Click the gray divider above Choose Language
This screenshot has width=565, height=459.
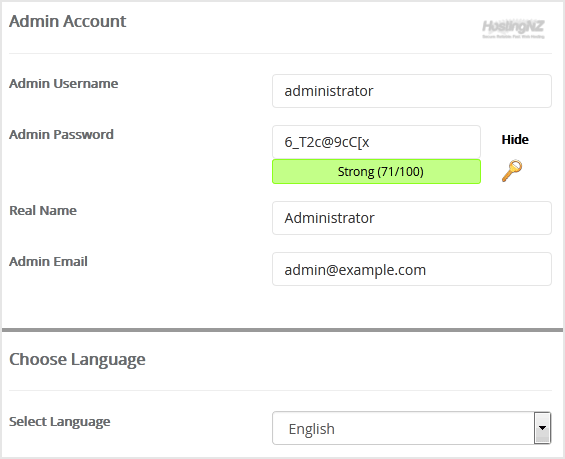(x=282, y=330)
